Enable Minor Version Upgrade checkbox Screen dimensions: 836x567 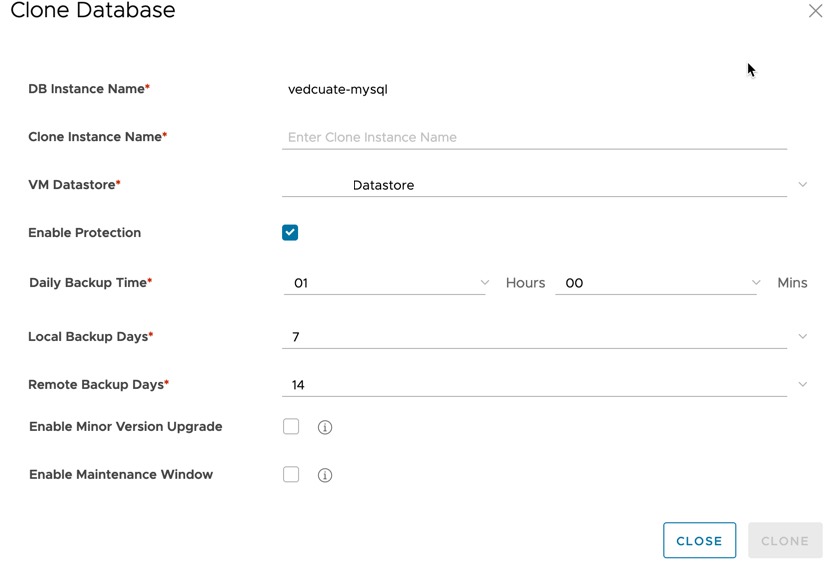pos(291,427)
